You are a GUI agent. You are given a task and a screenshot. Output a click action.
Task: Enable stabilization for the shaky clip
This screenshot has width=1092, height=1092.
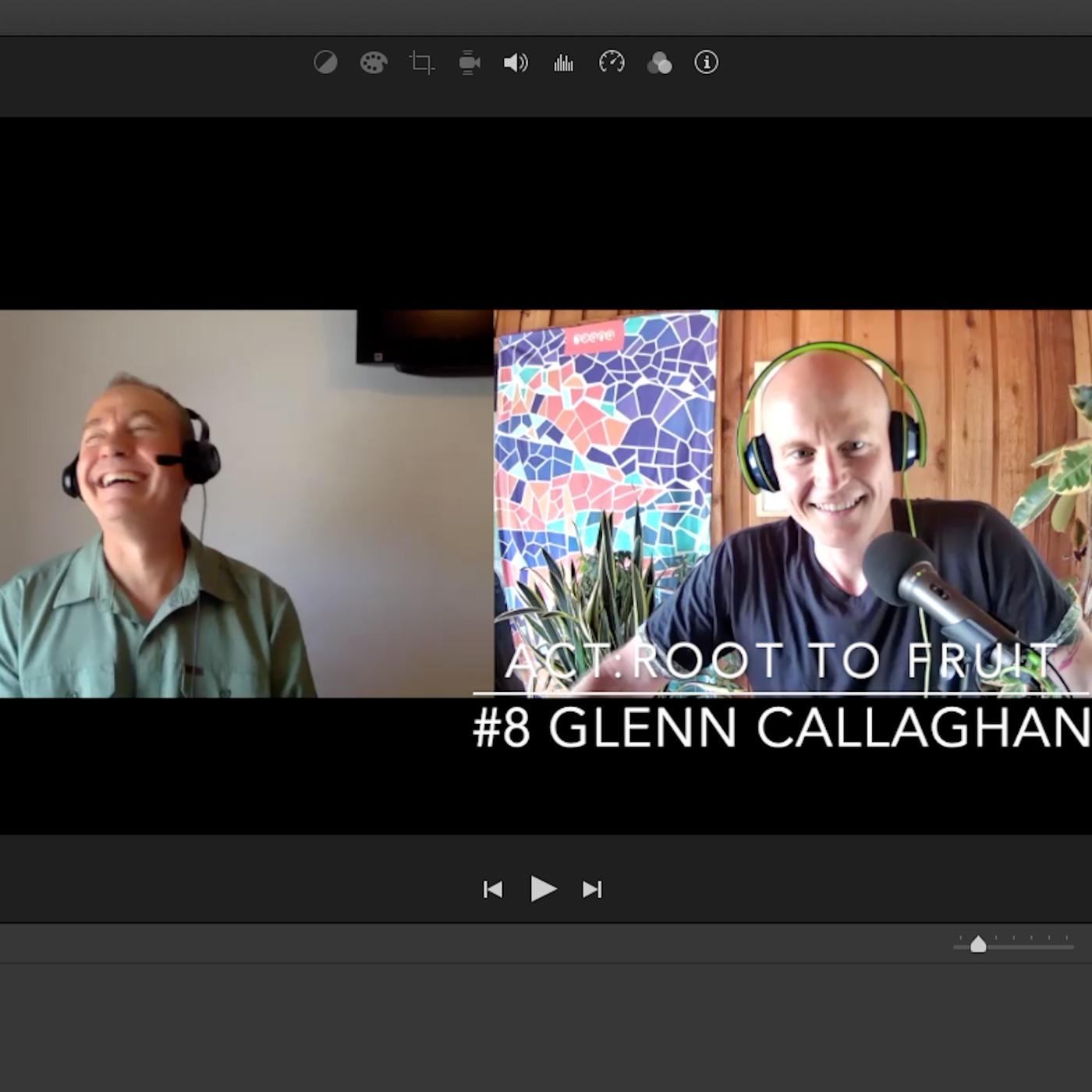coord(468,64)
